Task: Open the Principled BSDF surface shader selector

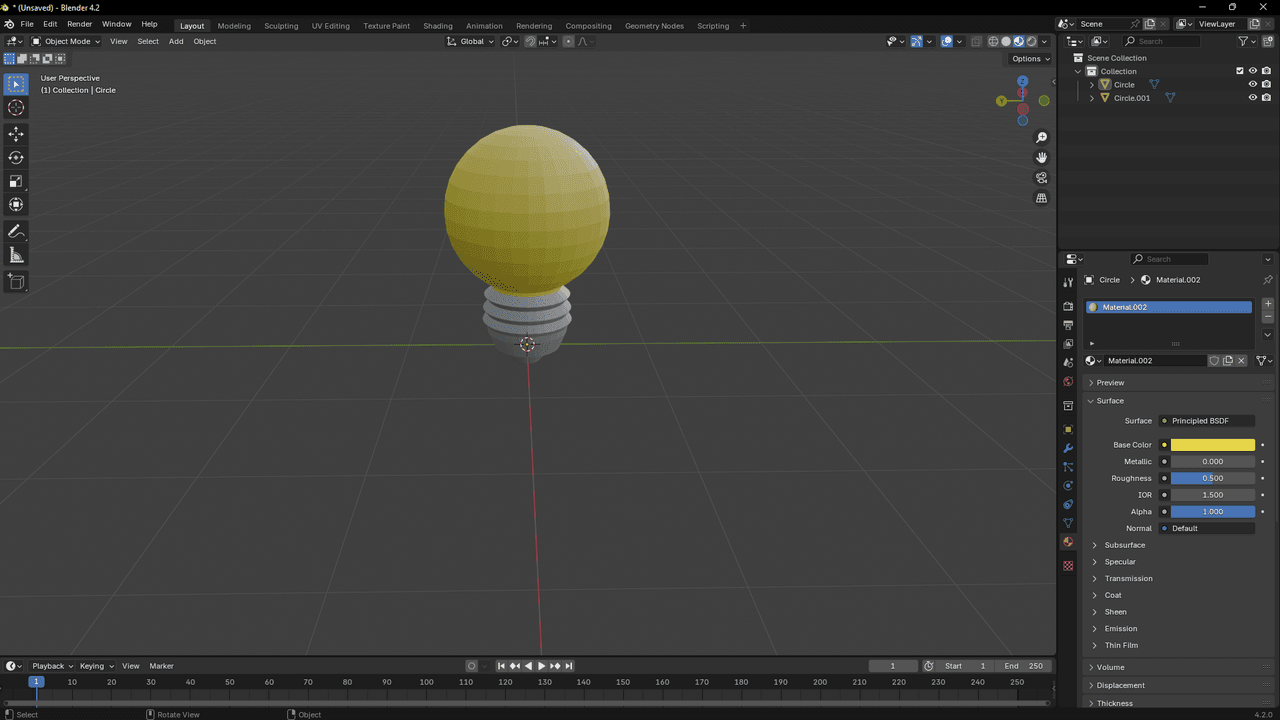Action: pos(1206,421)
